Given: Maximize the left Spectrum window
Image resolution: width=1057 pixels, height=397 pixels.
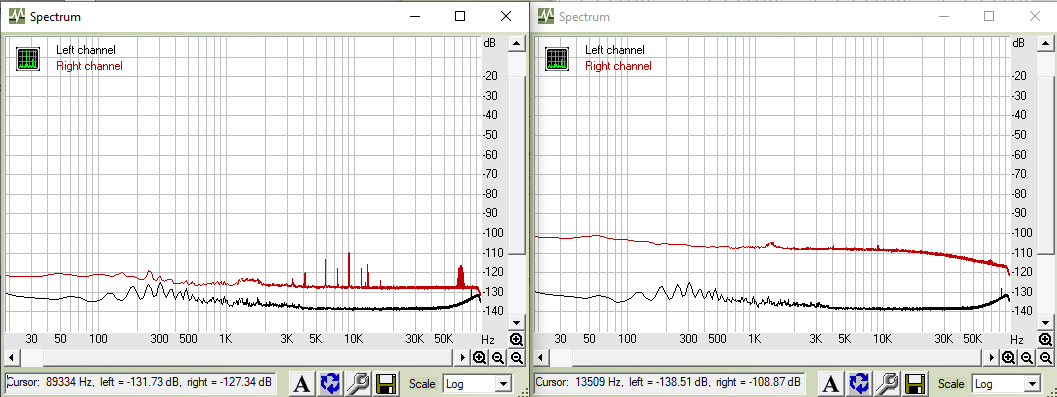Looking at the screenshot, I should (460, 16).
